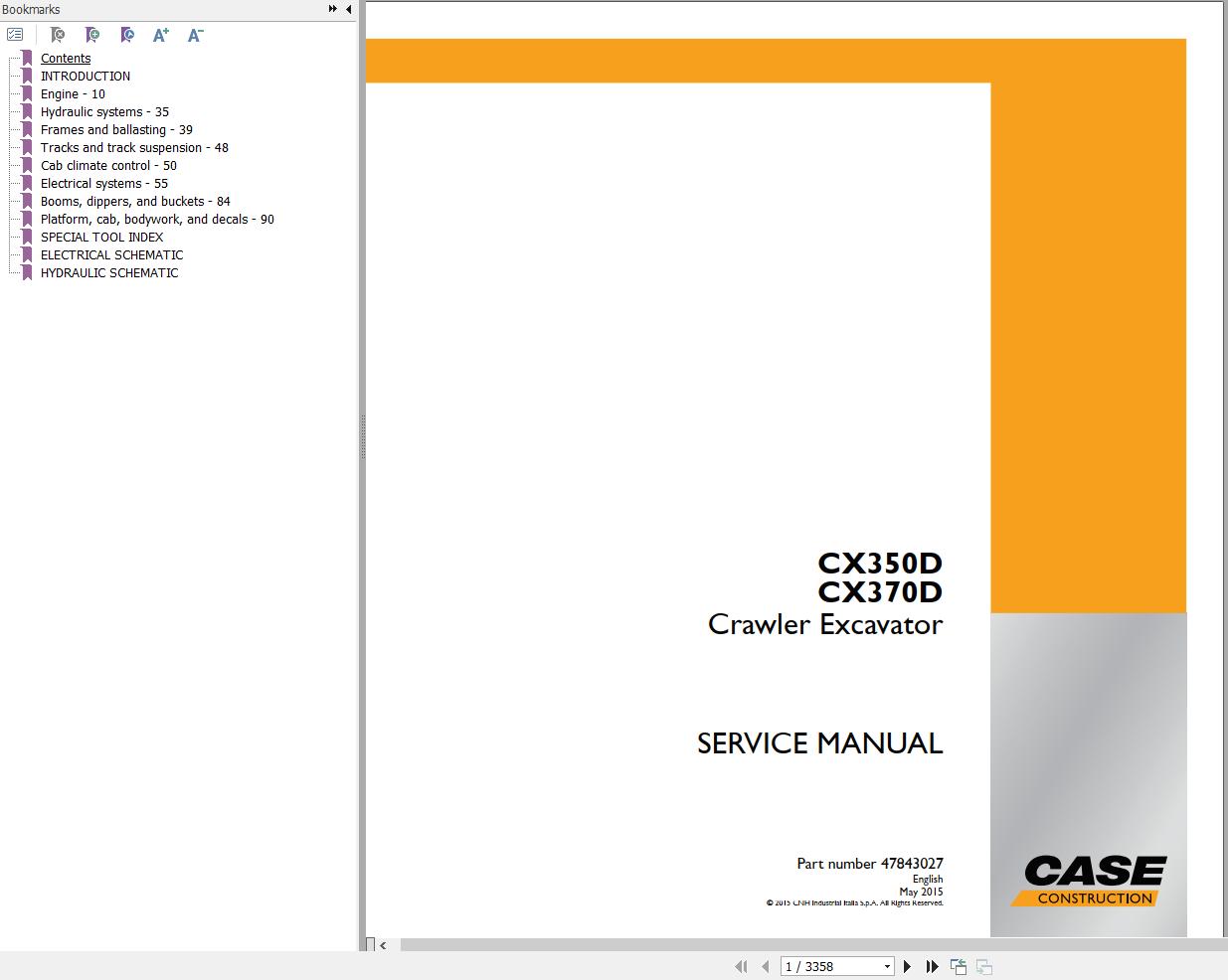
Task: Click the bookmark icon beside ELECTRICAL SCHEMATIC
Action: pyautogui.click(x=27, y=255)
